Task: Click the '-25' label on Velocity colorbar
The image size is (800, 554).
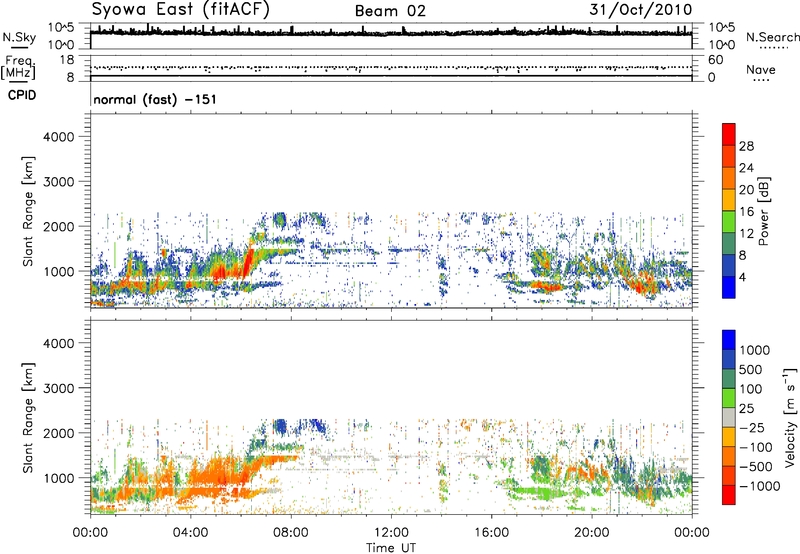Action: click(752, 427)
